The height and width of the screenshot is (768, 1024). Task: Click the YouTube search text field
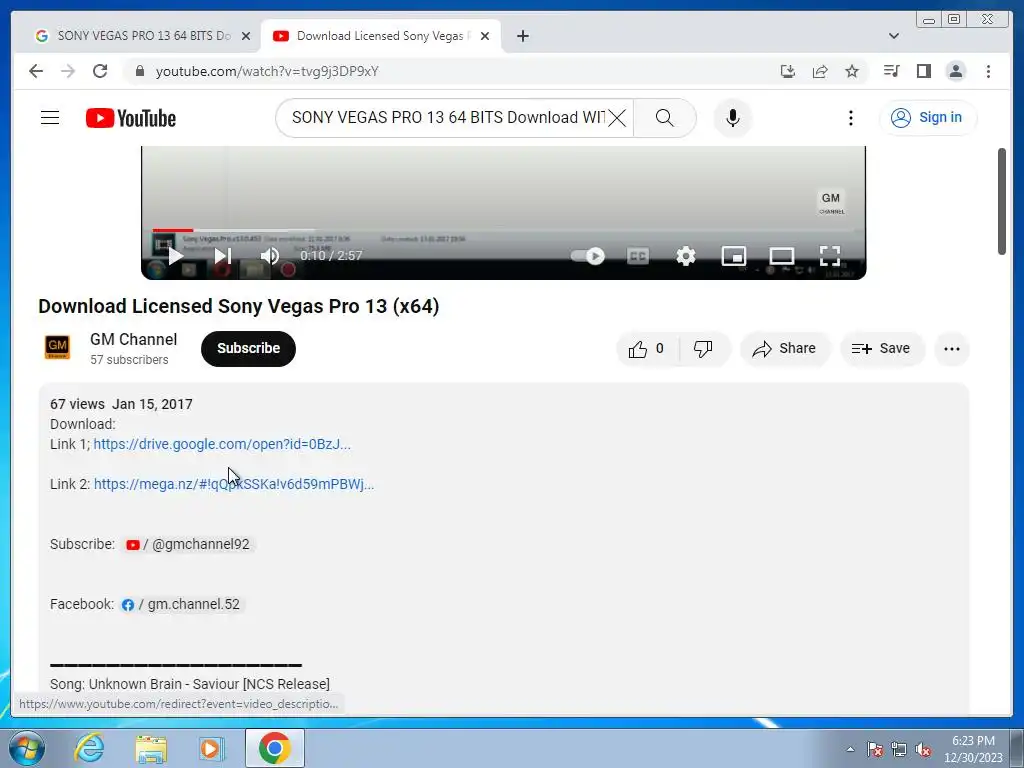point(447,118)
